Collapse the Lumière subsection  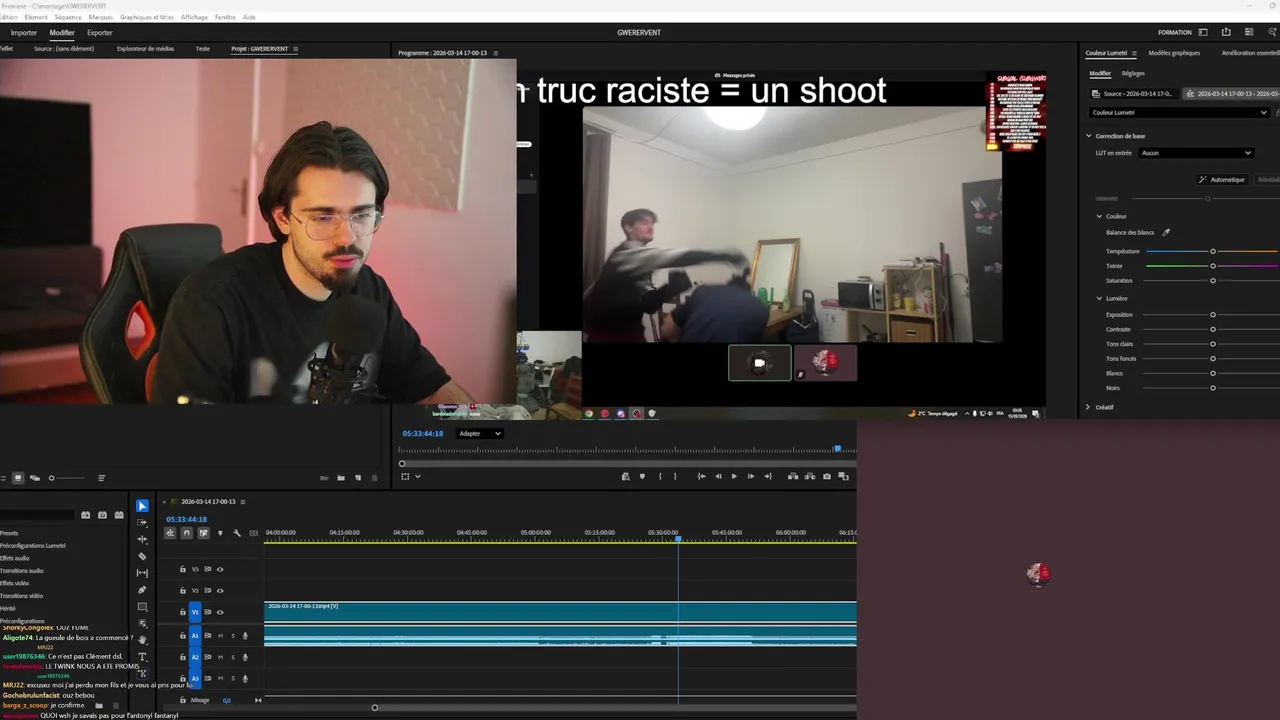click(x=1099, y=298)
